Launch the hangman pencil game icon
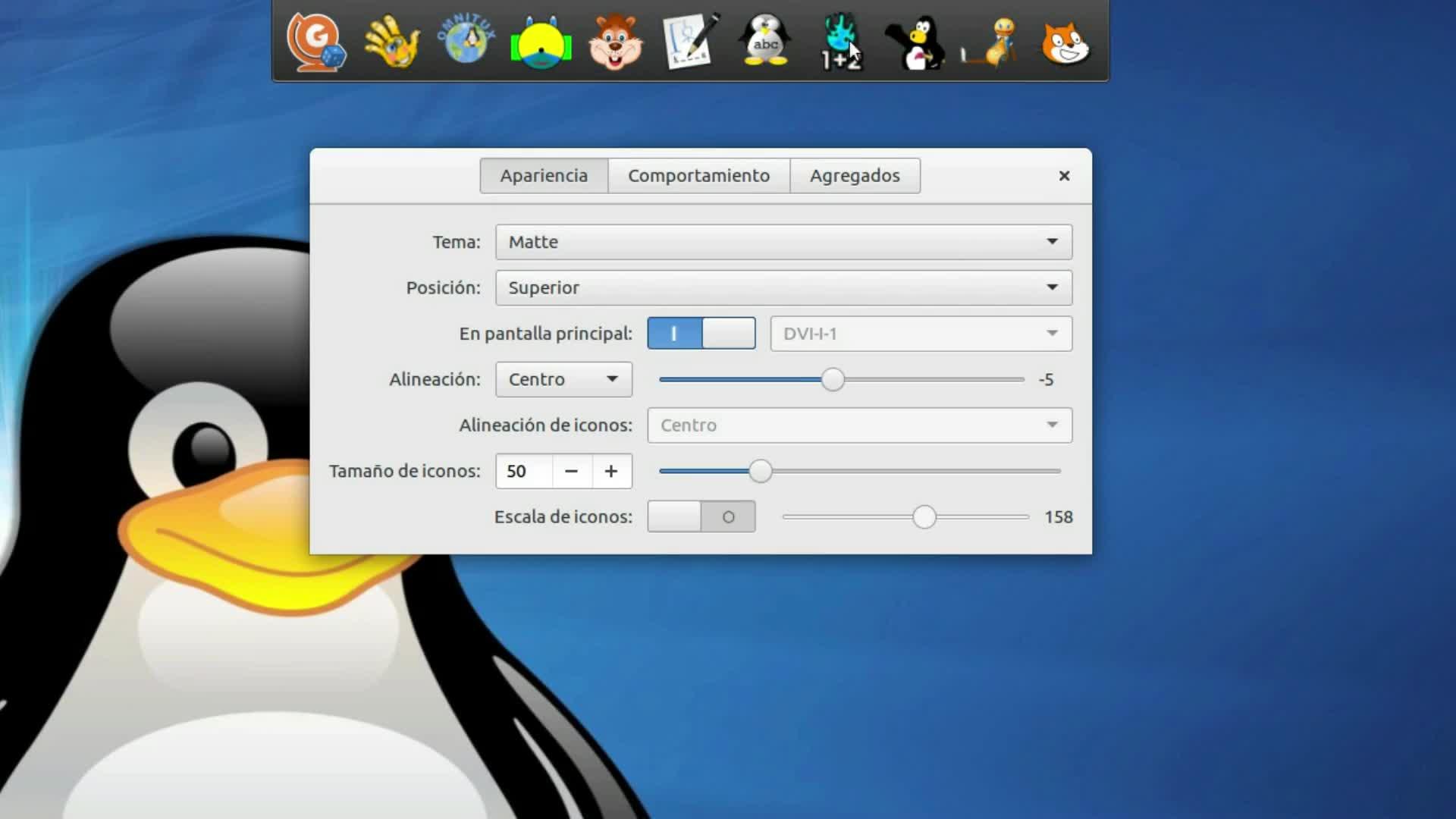 coord(690,41)
